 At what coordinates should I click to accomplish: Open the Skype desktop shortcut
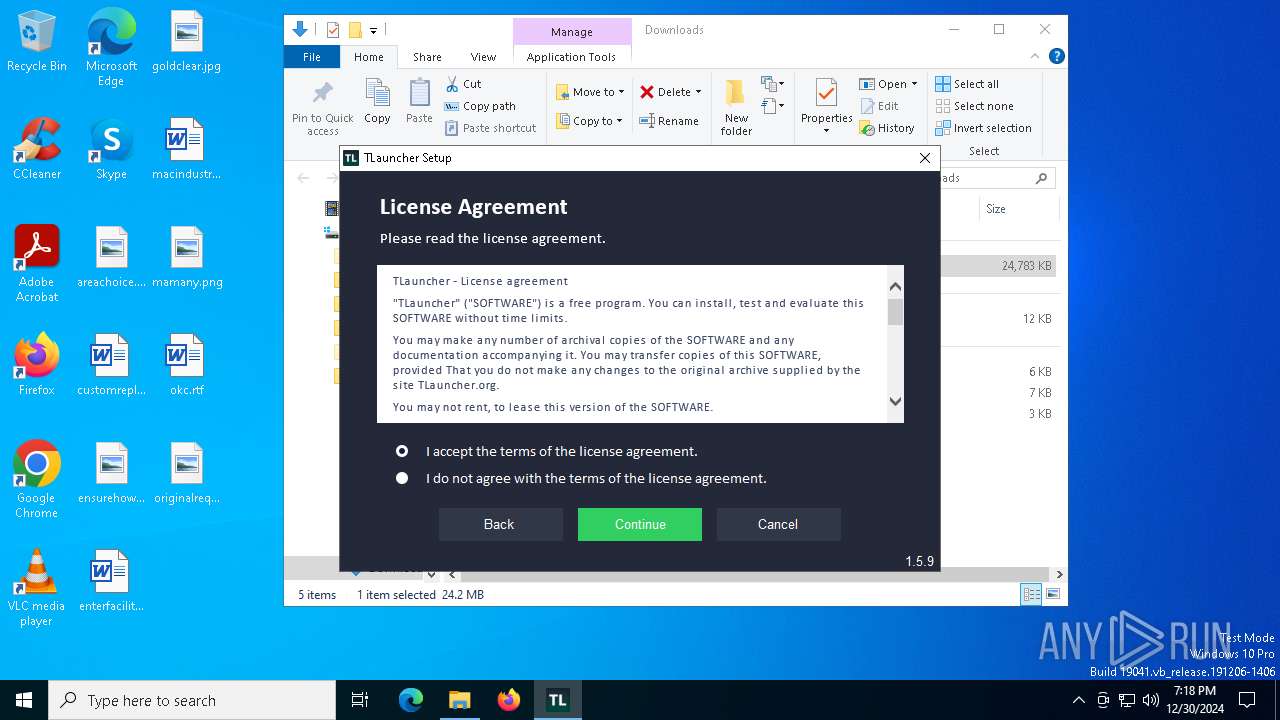(111, 149)
